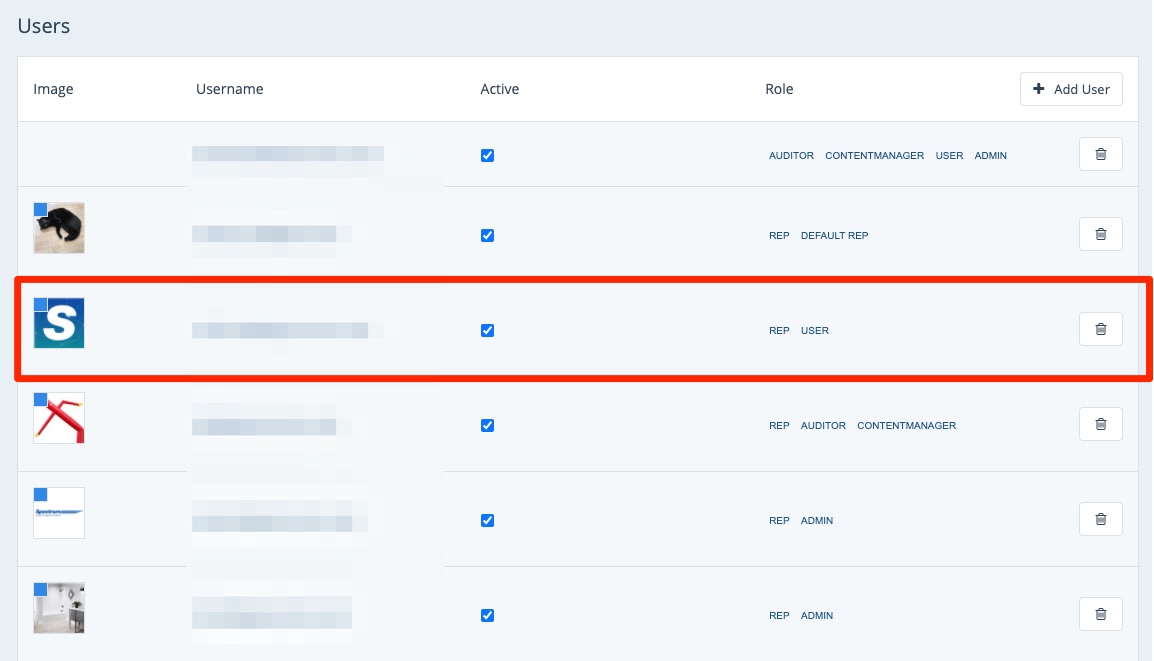Toggle Active checkbox for the black cat user

[x=487, y=235]
